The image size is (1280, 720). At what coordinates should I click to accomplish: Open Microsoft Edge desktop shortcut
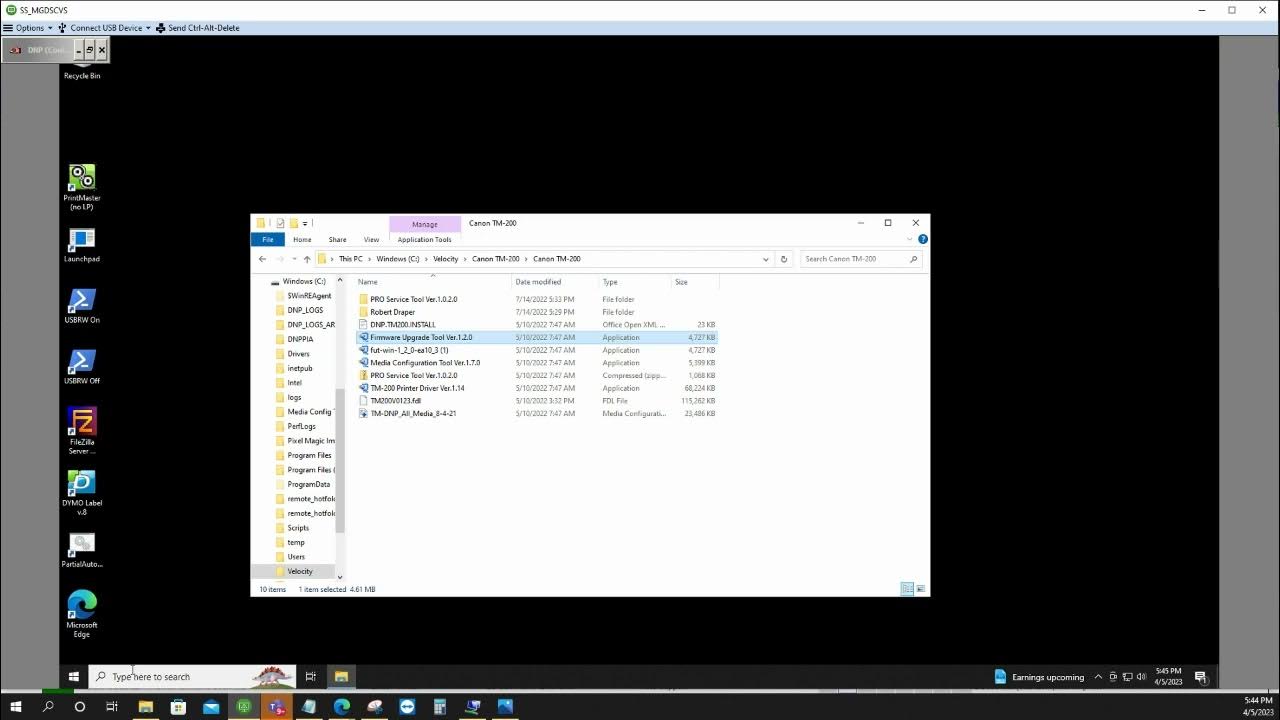click(x=82, y=614)
